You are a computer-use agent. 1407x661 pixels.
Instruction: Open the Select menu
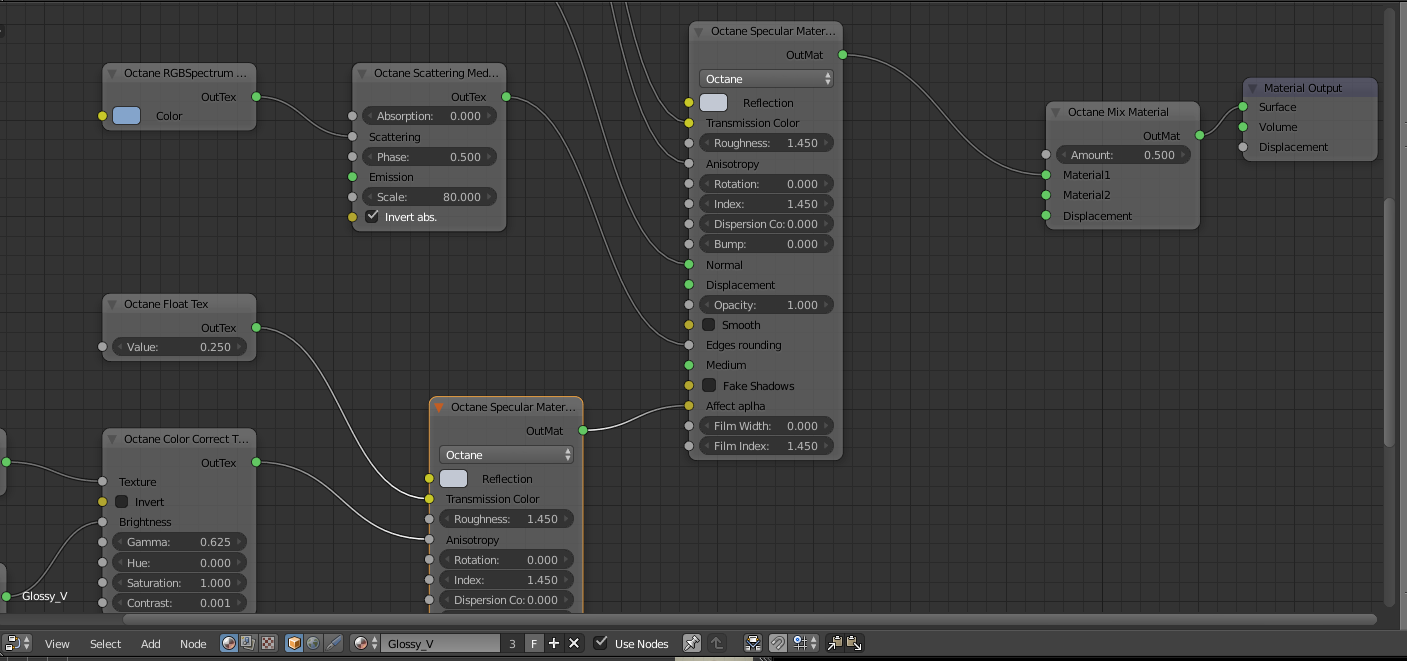coord(105,643)
